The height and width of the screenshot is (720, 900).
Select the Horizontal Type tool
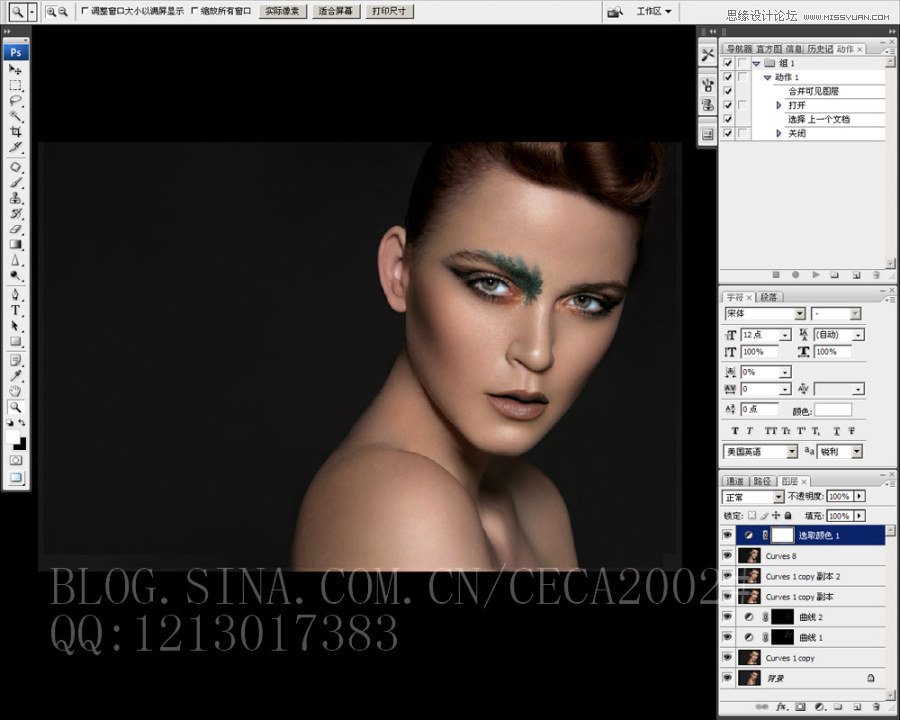[x=15, y=311]
